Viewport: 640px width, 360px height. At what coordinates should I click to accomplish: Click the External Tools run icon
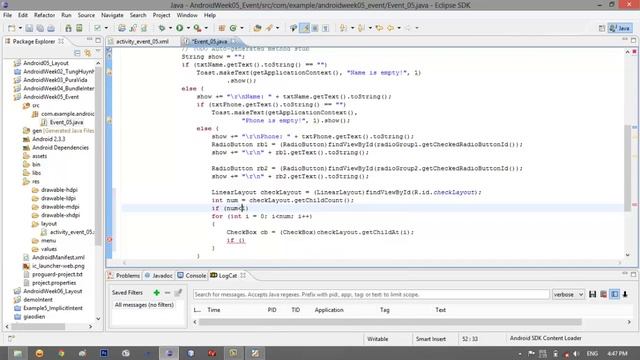[x=197, y=28]
